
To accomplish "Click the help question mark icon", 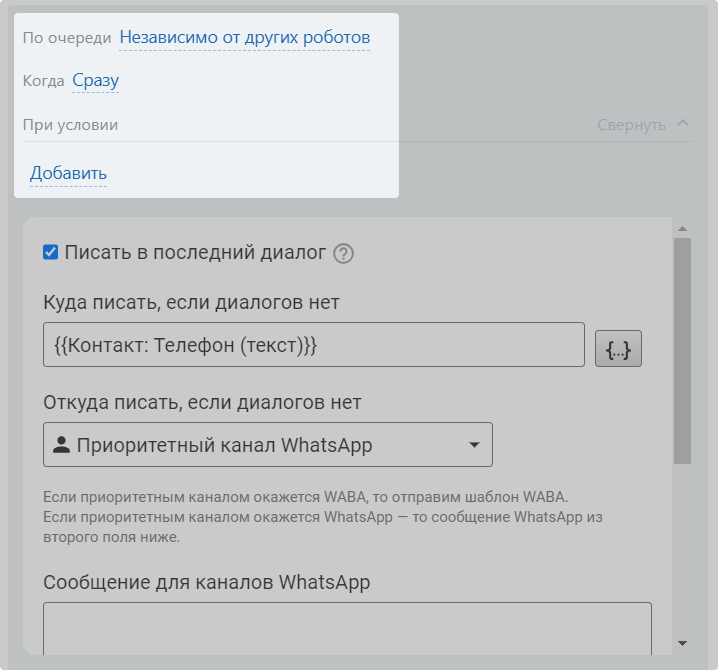I will 344,254.
